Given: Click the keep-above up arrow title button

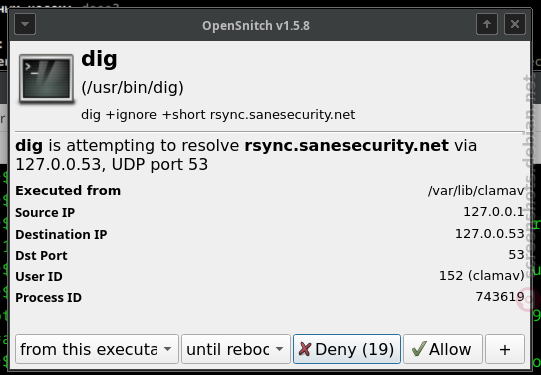Looking at the screenshot, I should [x=487, y=24].
